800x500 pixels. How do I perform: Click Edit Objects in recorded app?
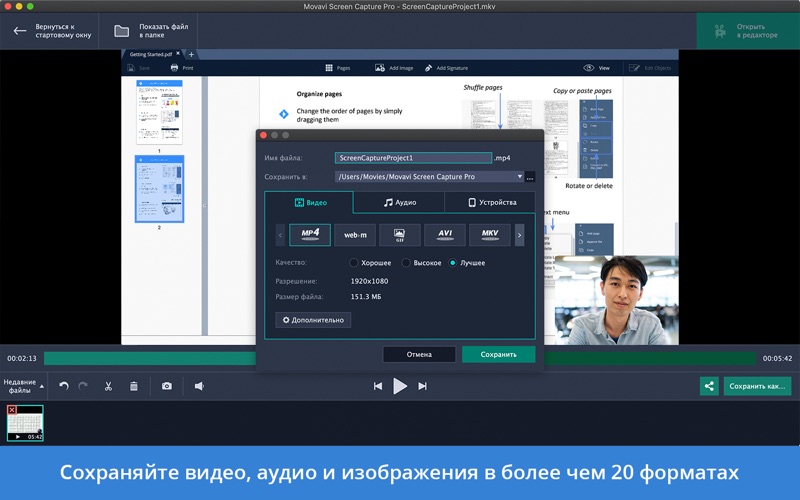649,68
